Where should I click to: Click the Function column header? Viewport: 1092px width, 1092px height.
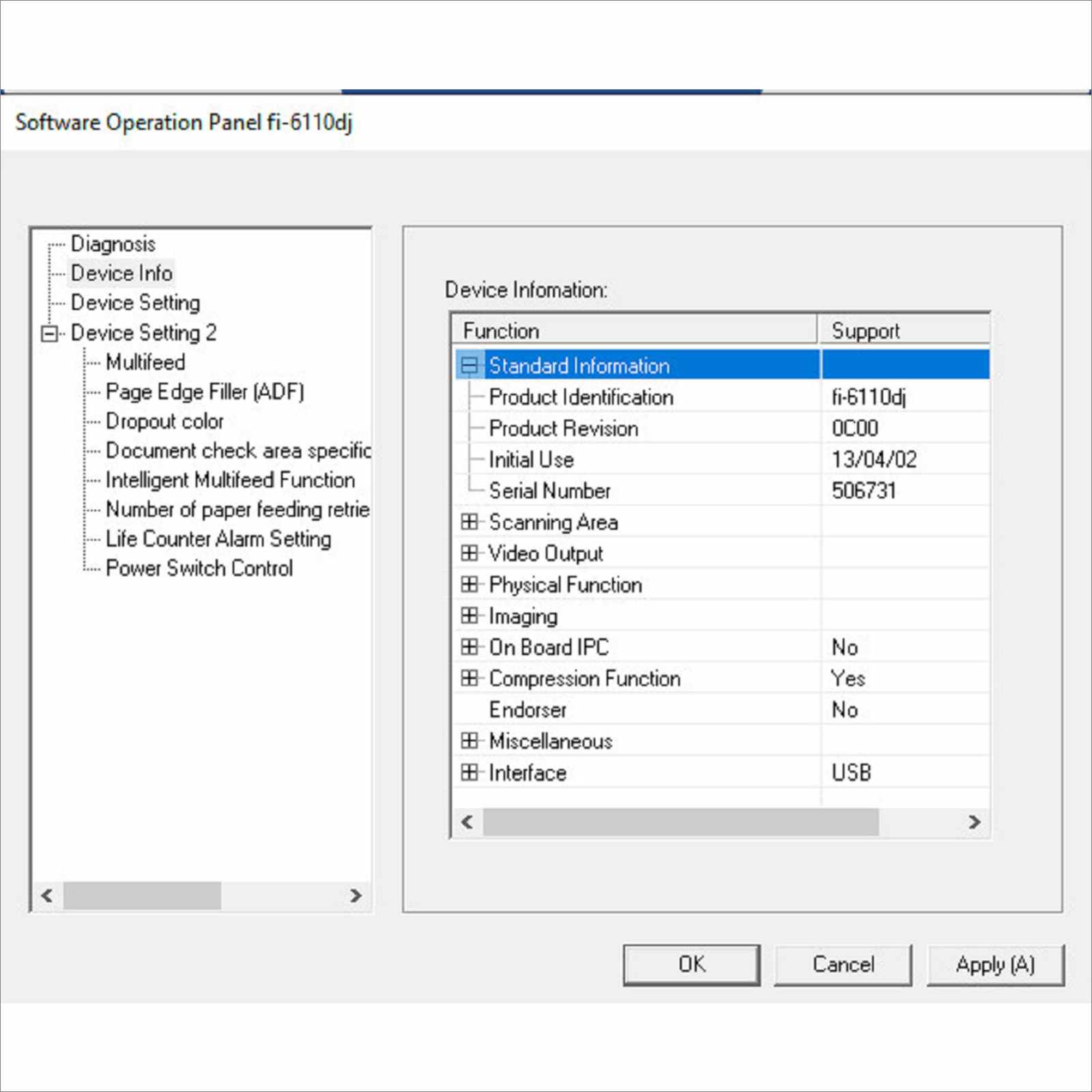(x=635, y=330)
